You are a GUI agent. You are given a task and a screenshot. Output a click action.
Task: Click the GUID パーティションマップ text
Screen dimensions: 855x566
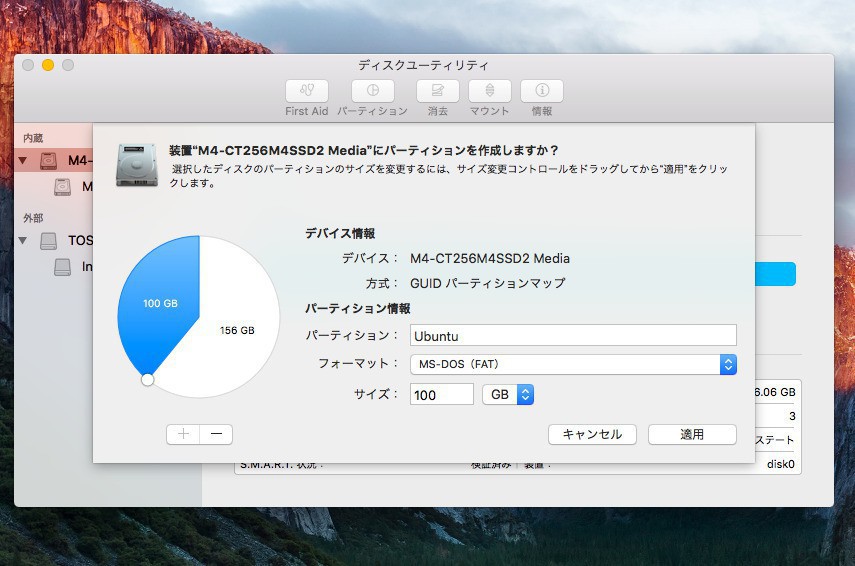[487, 284]
